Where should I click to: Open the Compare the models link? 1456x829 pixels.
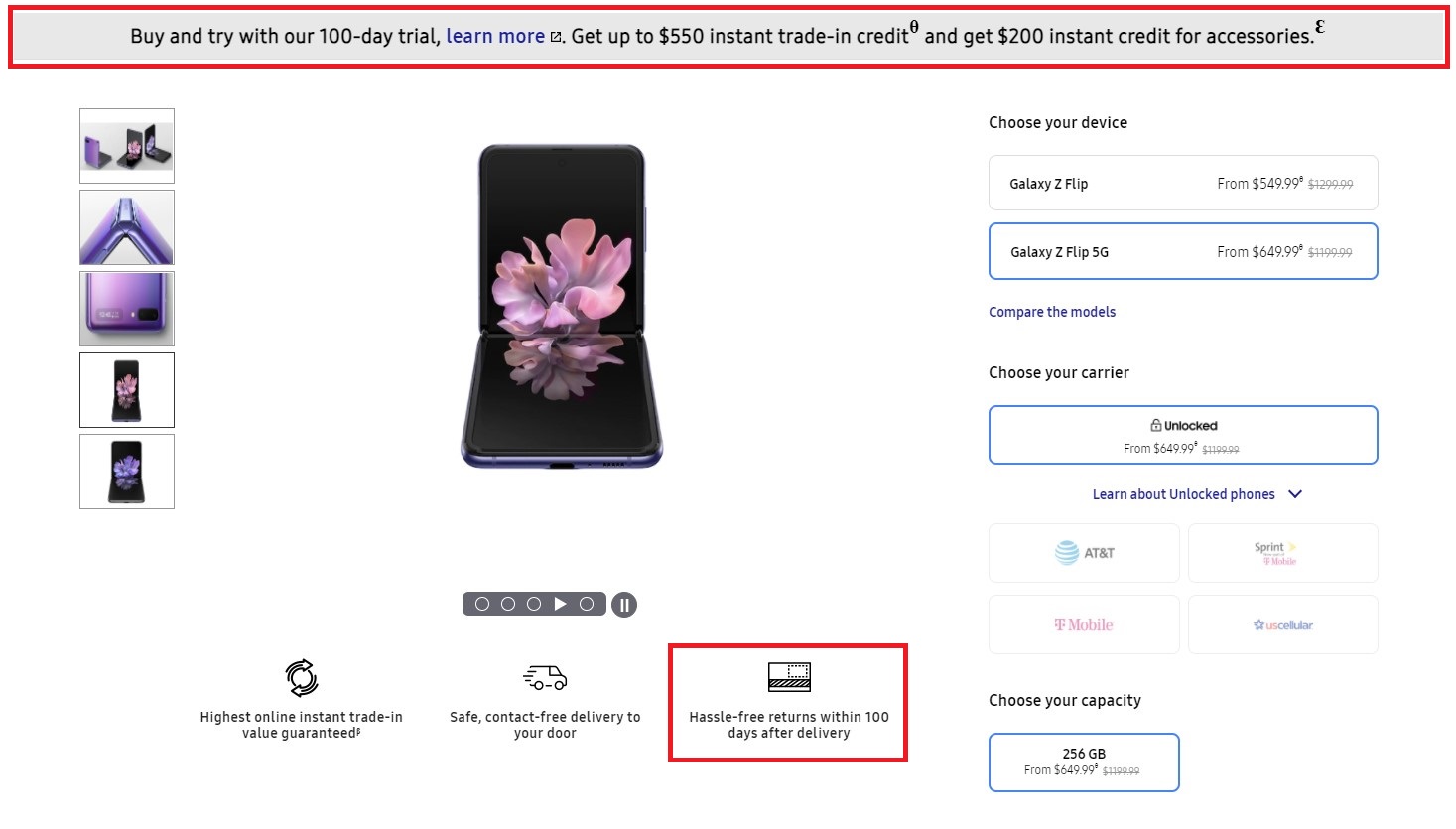[1051, 312]
